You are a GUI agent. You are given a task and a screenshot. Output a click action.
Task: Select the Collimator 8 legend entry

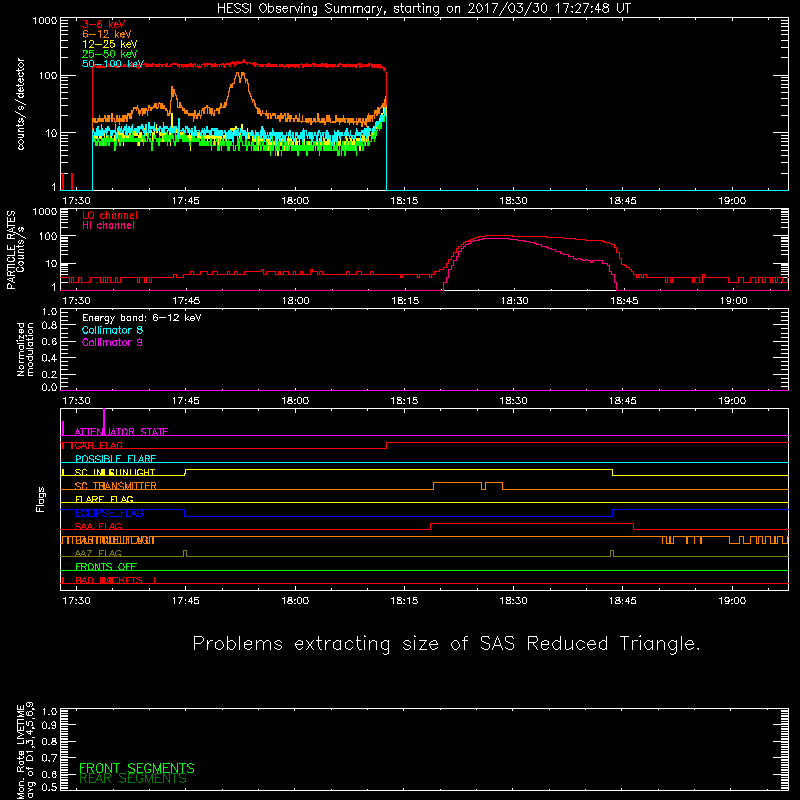pyautogui.click(x=112, y=330)
